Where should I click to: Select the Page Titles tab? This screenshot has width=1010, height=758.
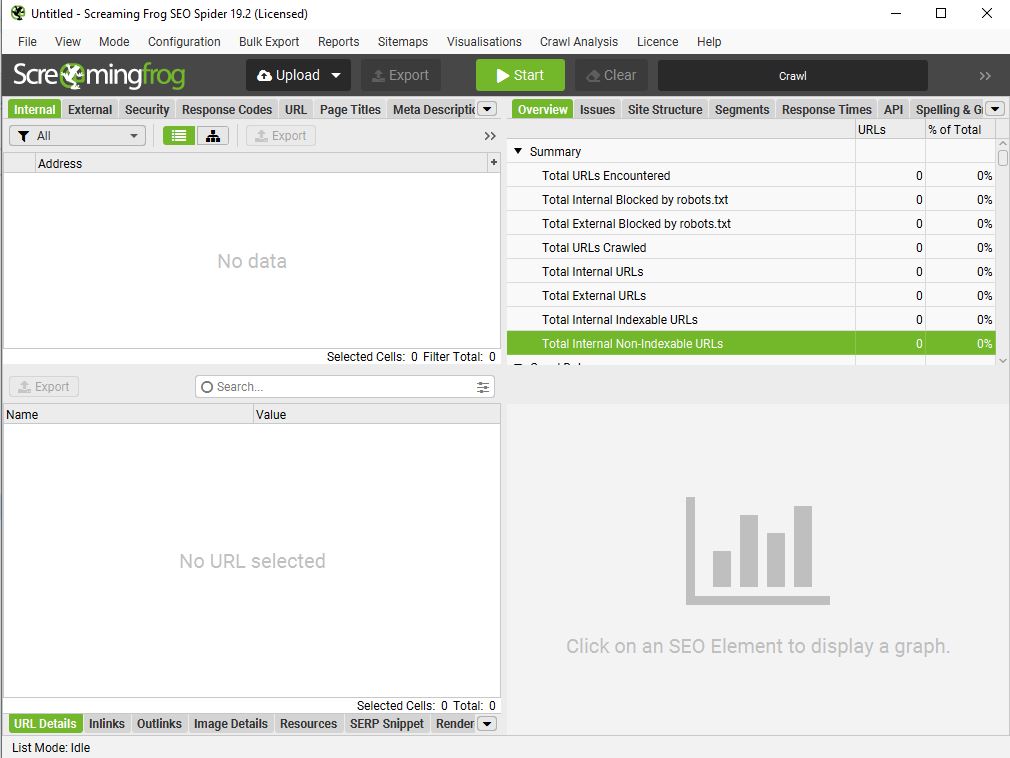[350, 109]
